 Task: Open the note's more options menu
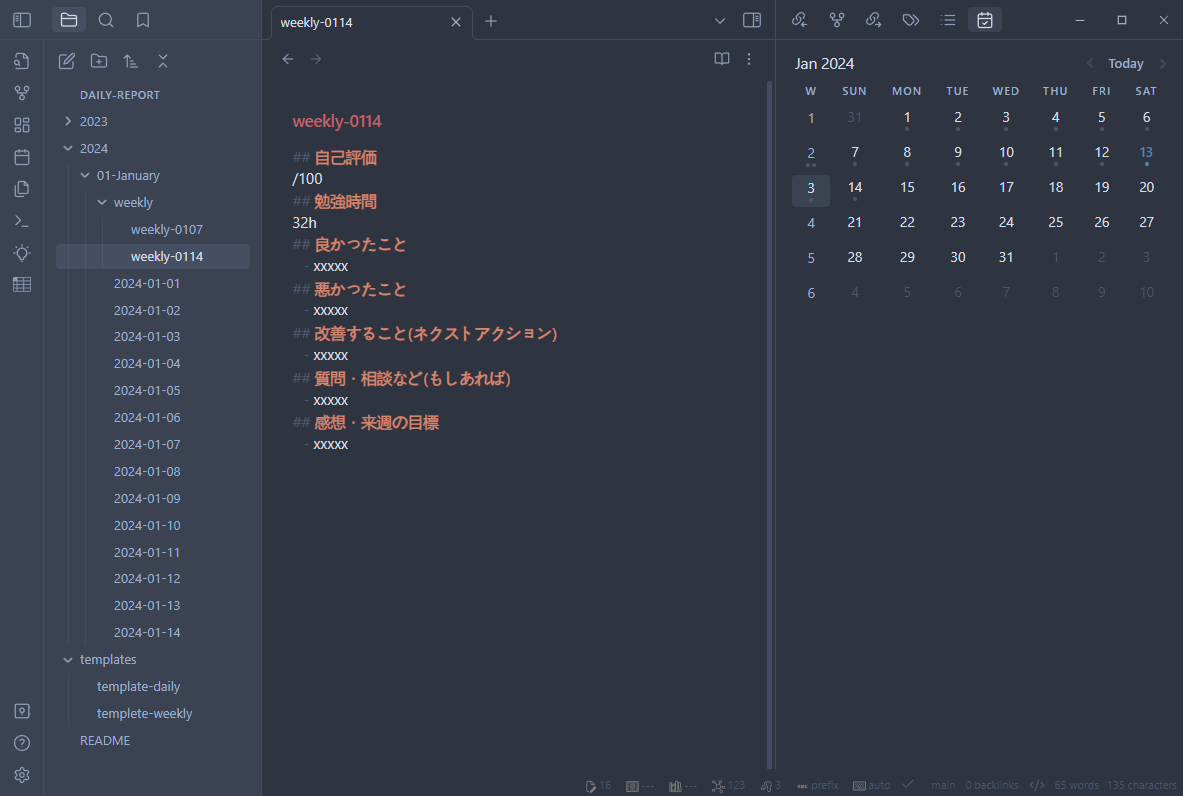(x=749, y=59)
